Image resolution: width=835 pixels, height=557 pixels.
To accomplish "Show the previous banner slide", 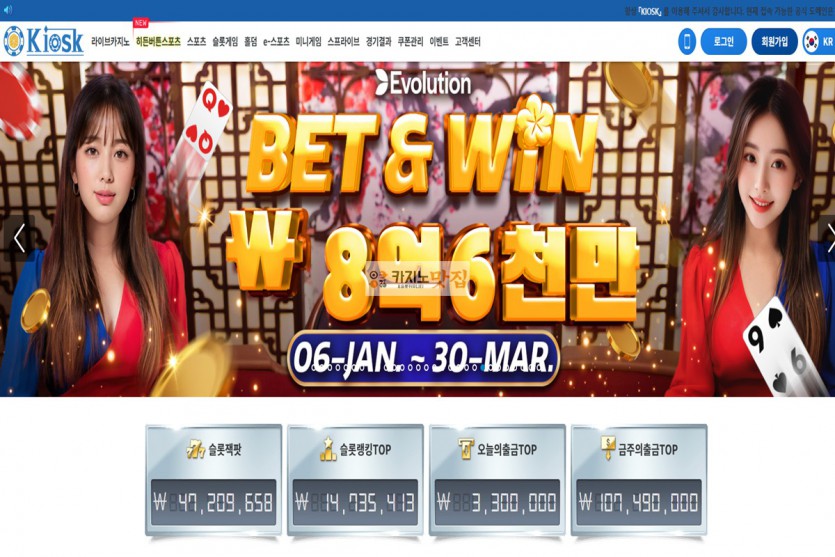I will [19, 238].
